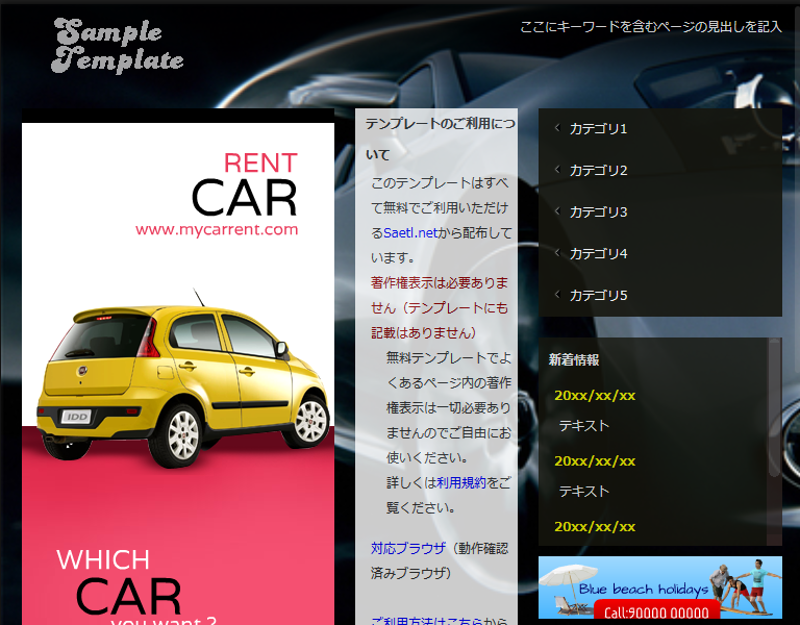
Task: Open the Blue beach holidays banner
Action: click(660, 588)
